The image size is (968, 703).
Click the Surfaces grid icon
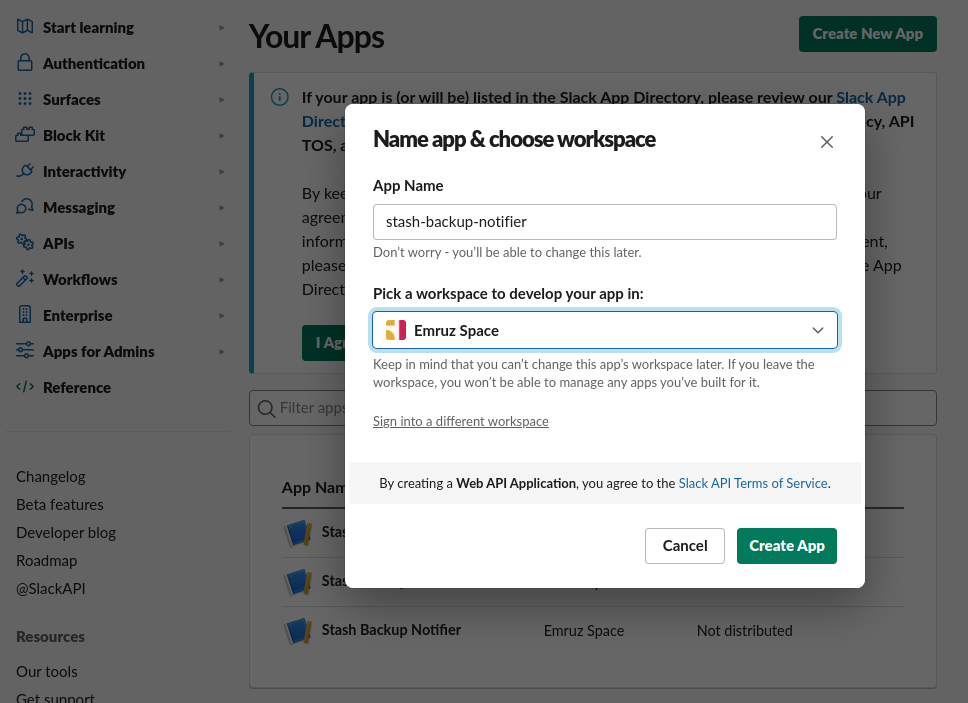(x=25, y=99)
